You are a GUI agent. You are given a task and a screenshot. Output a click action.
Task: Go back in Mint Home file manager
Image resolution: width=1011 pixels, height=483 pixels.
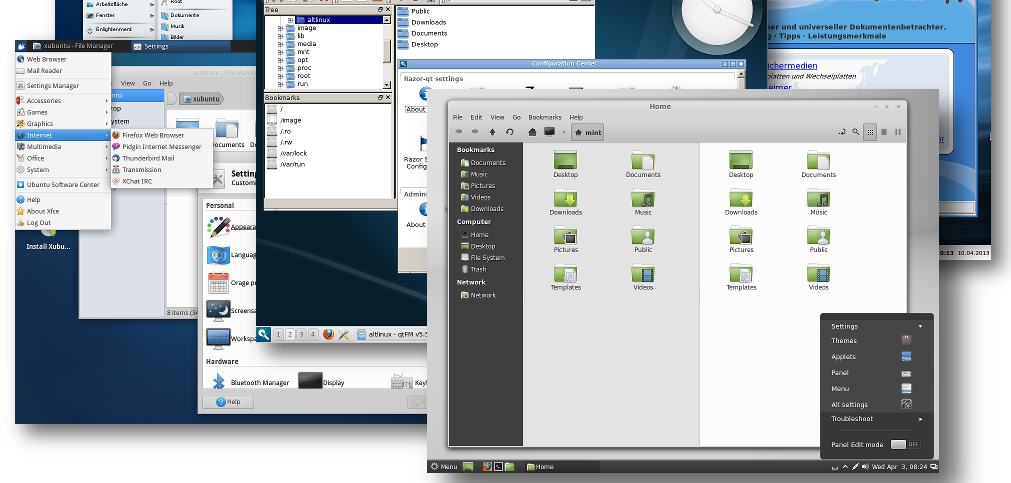[x=458, y=132]
